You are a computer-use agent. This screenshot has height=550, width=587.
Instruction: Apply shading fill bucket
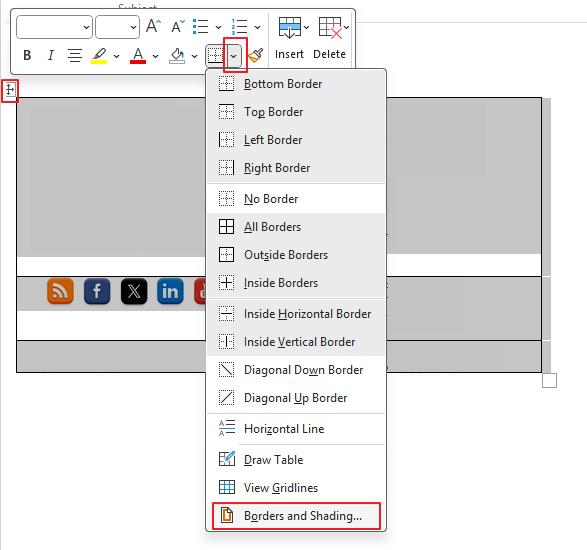pos(177,55)
